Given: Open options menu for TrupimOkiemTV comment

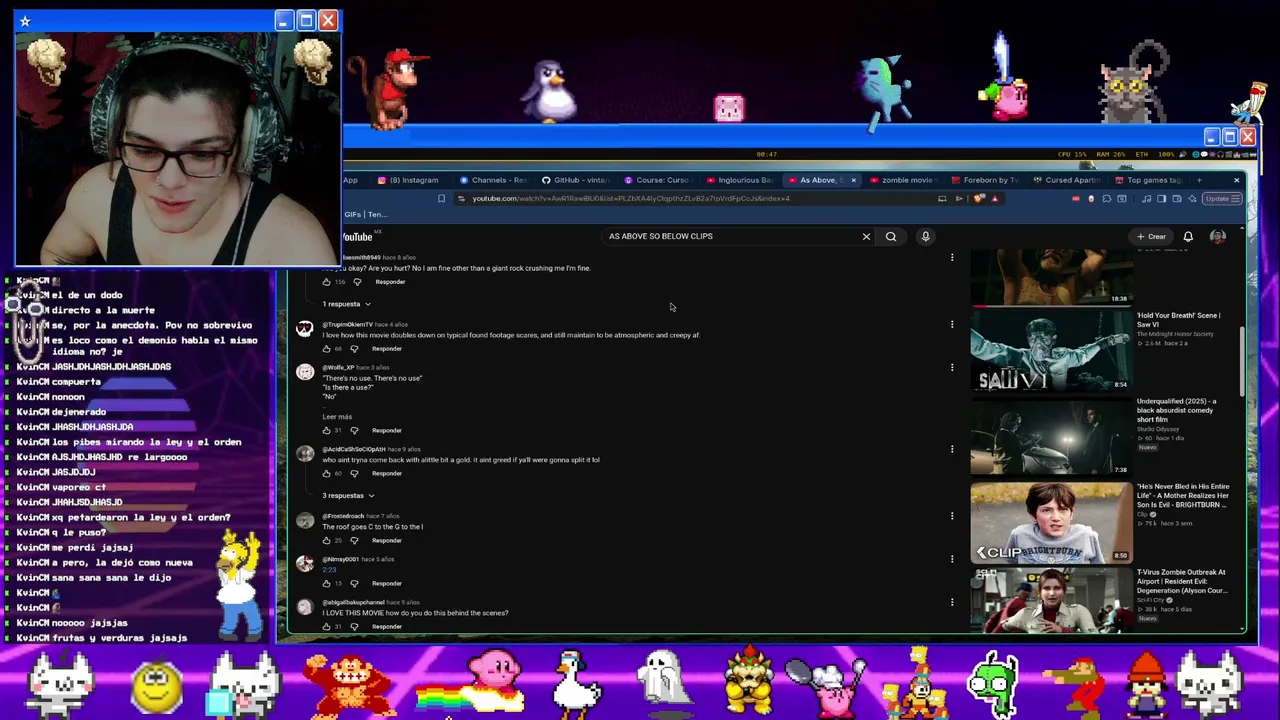Looking at the screenshot, I should [x=952, y=325].
